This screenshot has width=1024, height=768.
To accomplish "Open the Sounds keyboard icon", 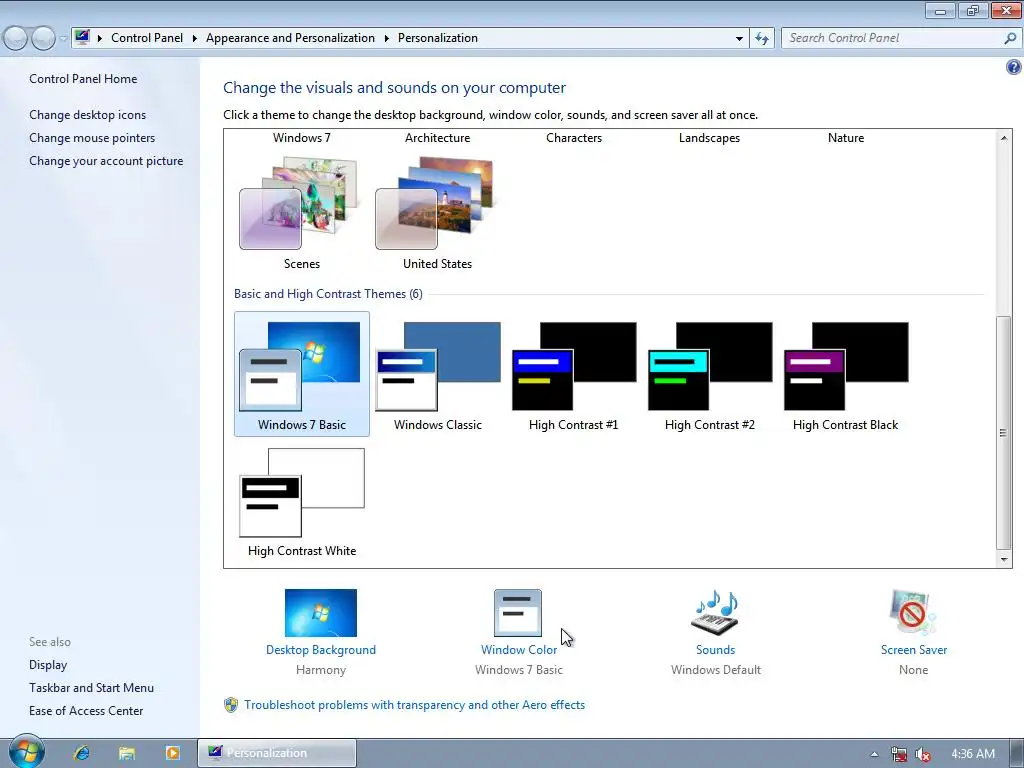I will 715,613.
